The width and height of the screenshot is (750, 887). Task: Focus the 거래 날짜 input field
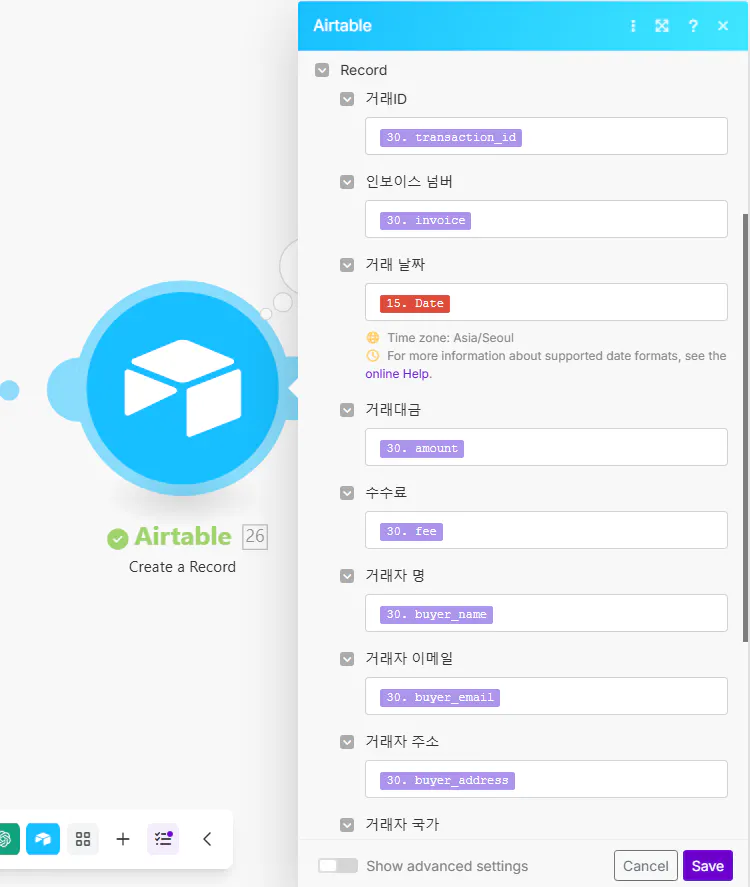546,302
